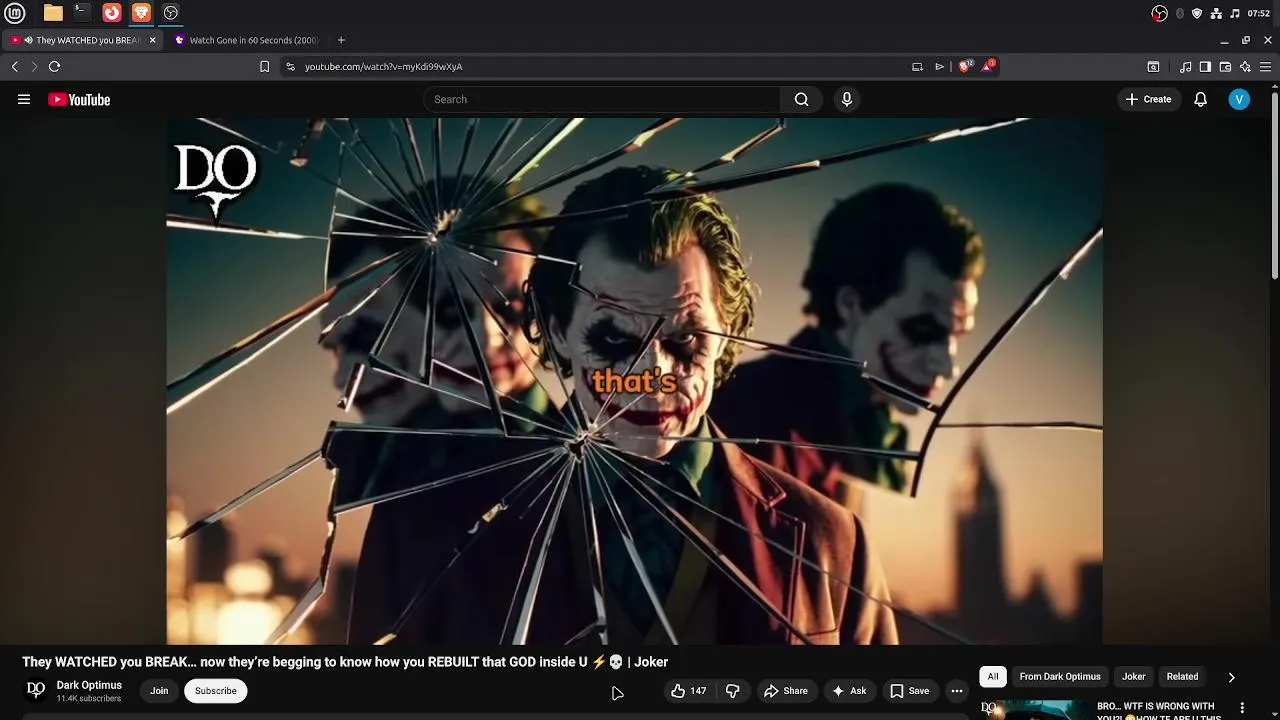This screenshot has height=720, width=1280.
Task: Dislike the video with thumbs down
Action: click(x=733, y=691)
